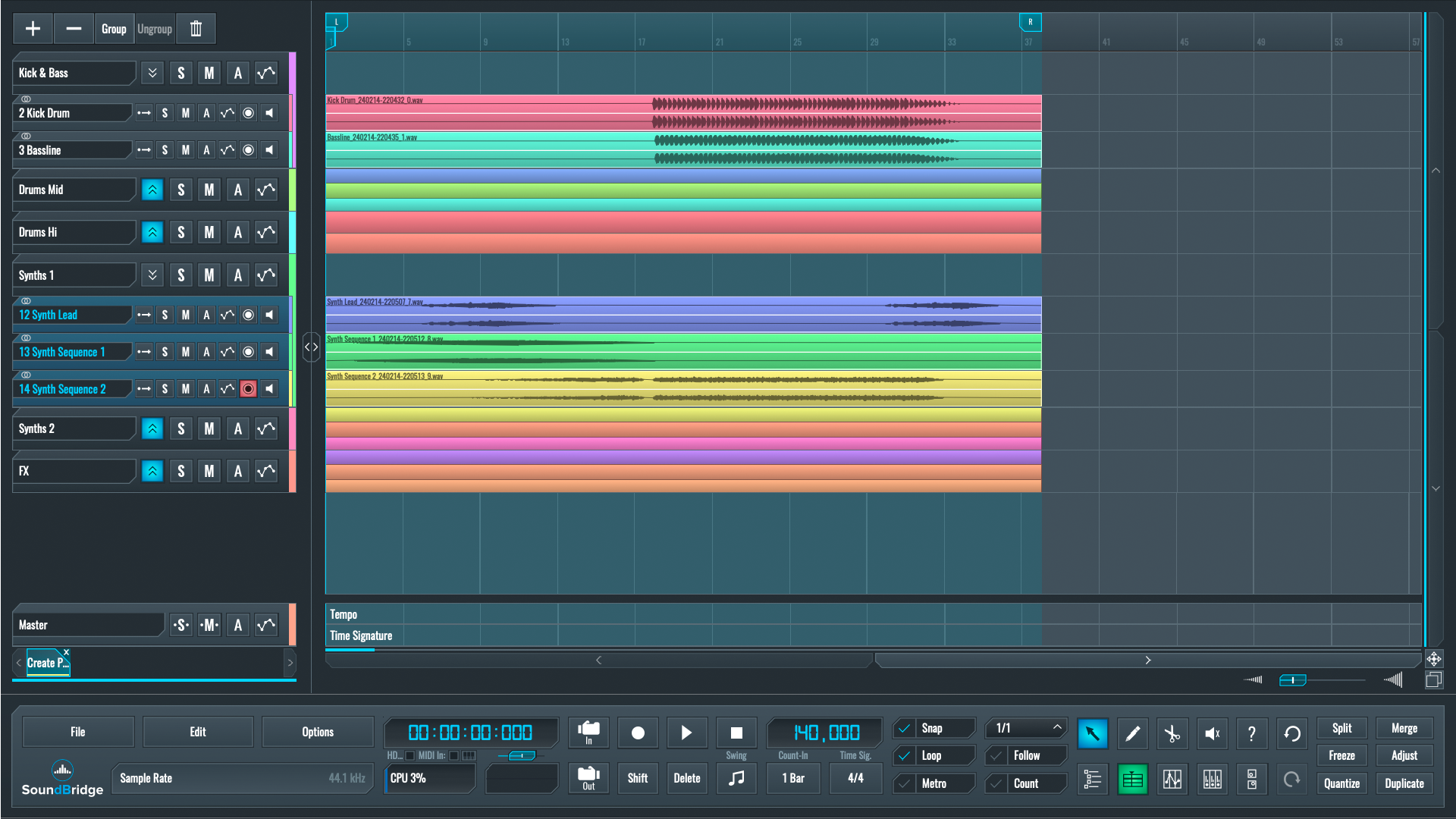Open the Options menu
Viewport: 1456px width, 819px height.
317,732
